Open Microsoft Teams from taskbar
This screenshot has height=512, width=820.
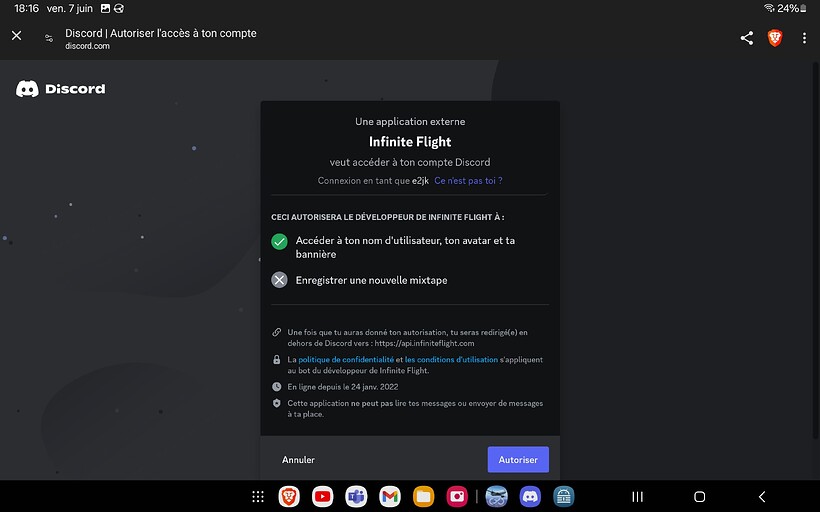[x=356, y=497]
